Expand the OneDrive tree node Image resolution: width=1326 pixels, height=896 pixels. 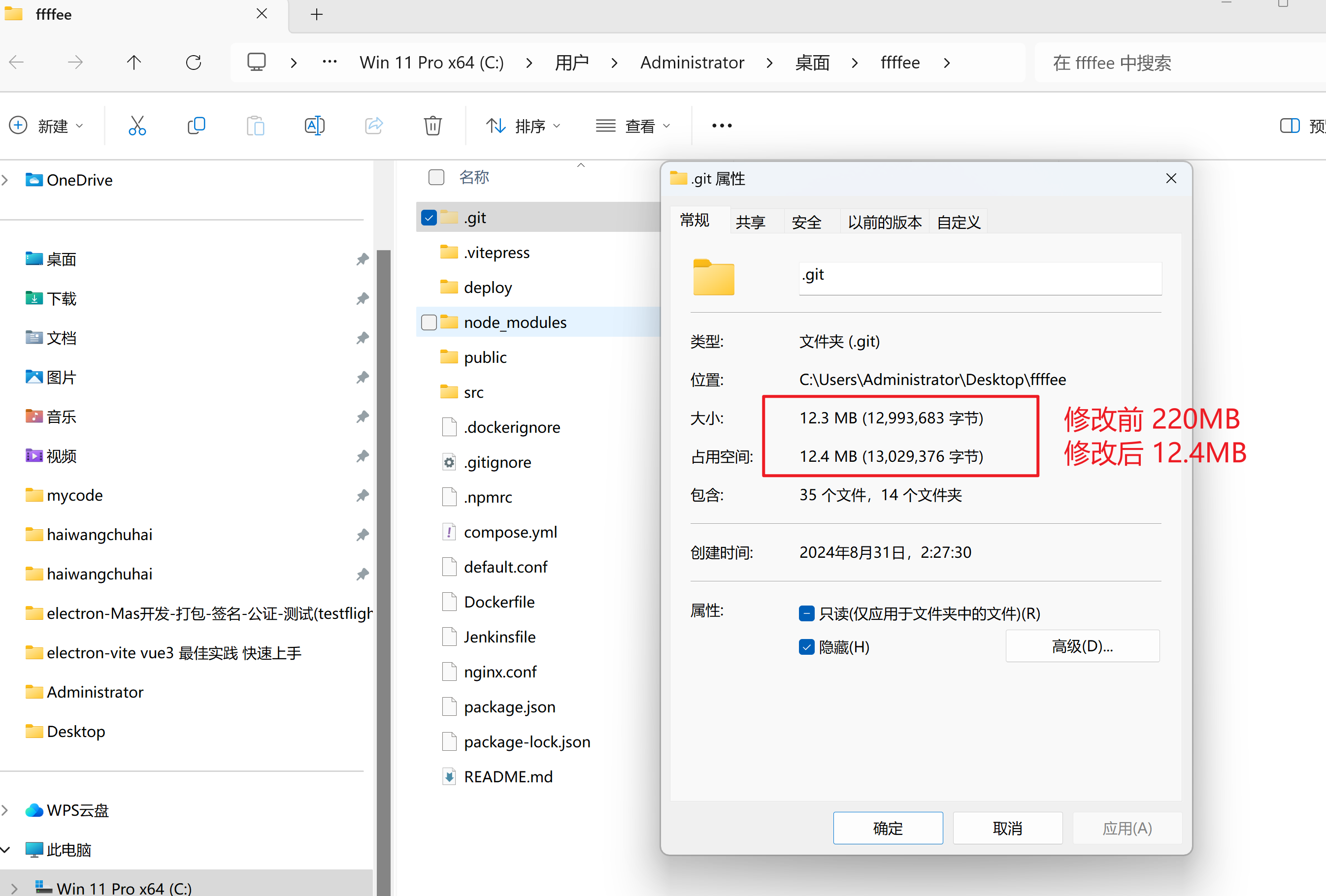tap(5, 180)
